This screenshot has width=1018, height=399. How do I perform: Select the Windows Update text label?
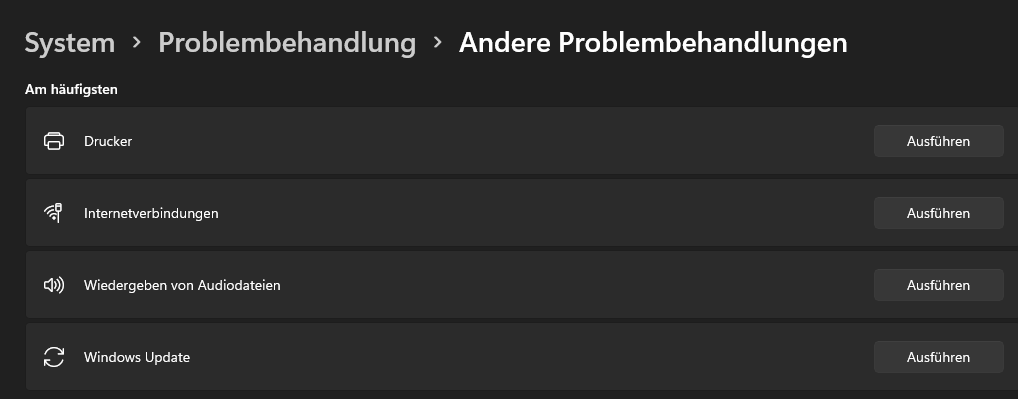(137, 357)
